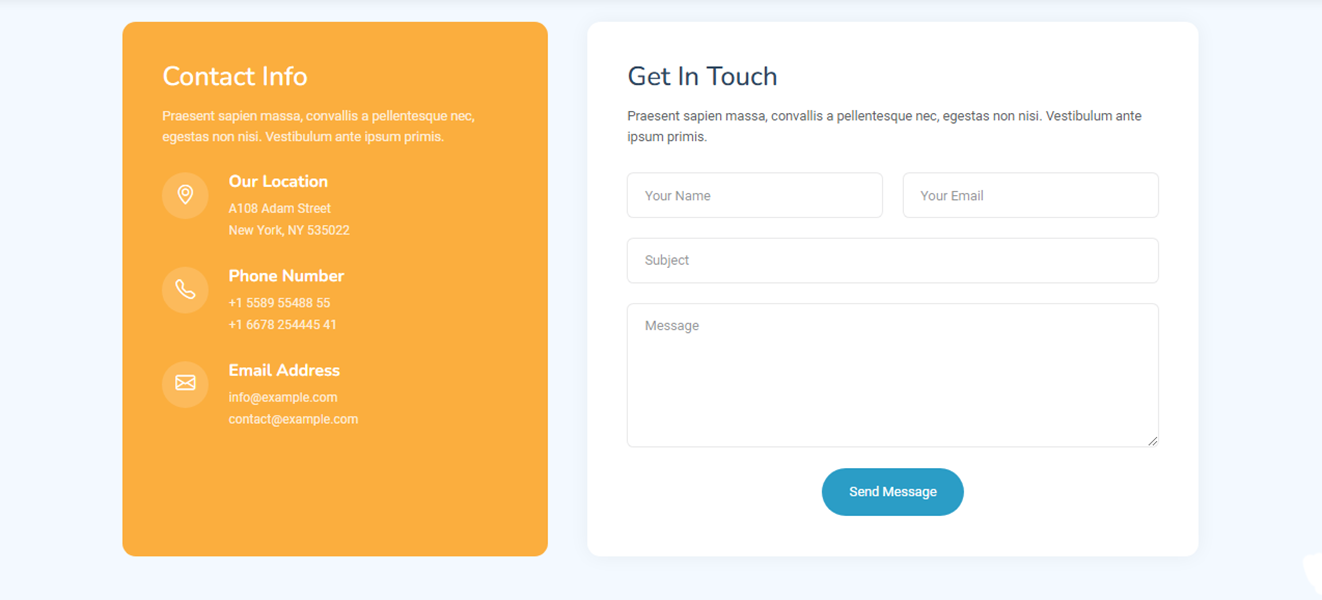Click the envelope email icon
The height and width of the screenshot is (600, 1322).
185,383
